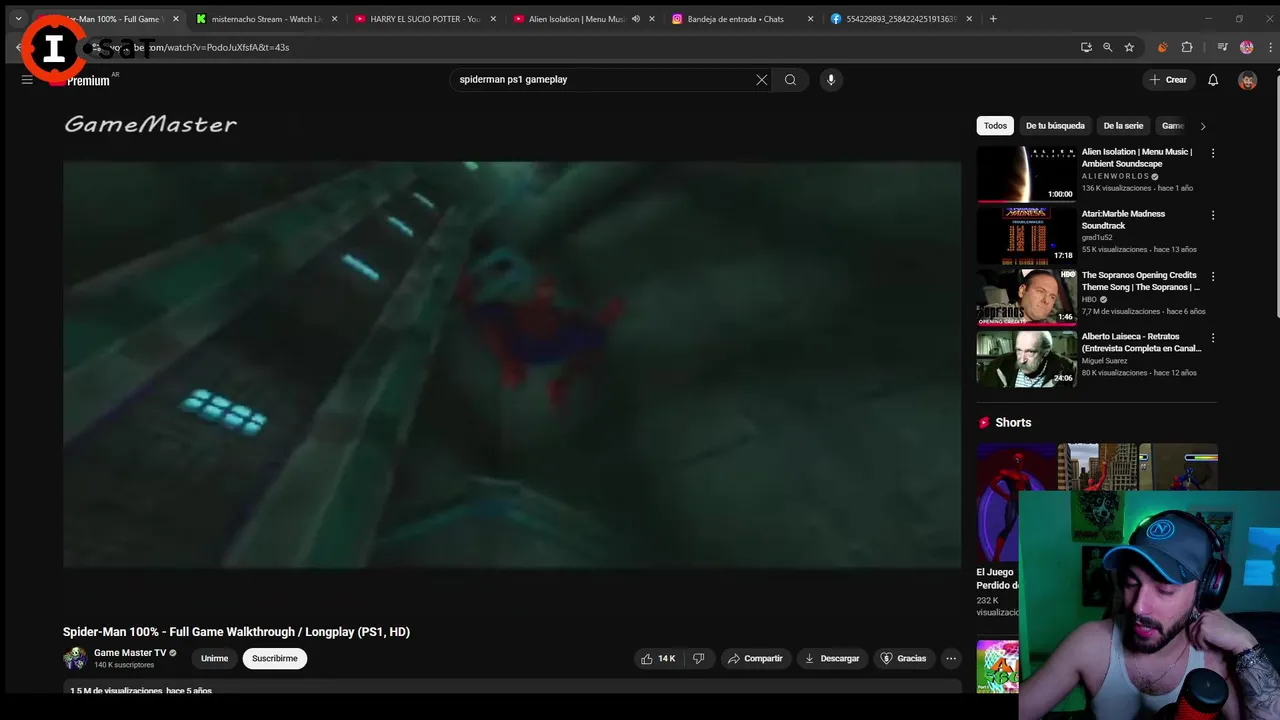Open Game Master TV channel avatar
This screenshot has height=720, width=1280.
coord(75,658)
